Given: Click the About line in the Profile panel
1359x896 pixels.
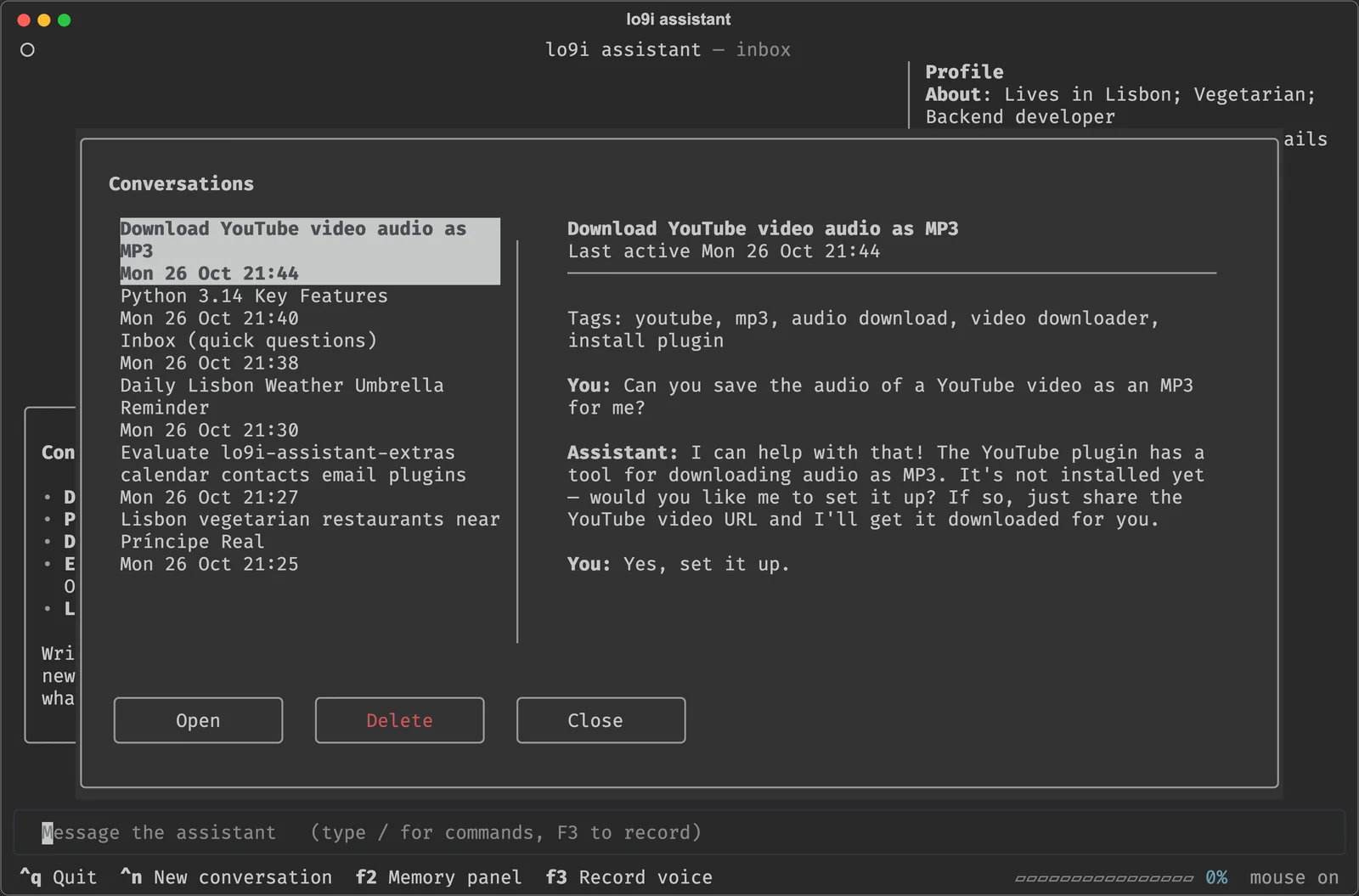Looking at the screenshot, I should tap(1120, 105).
